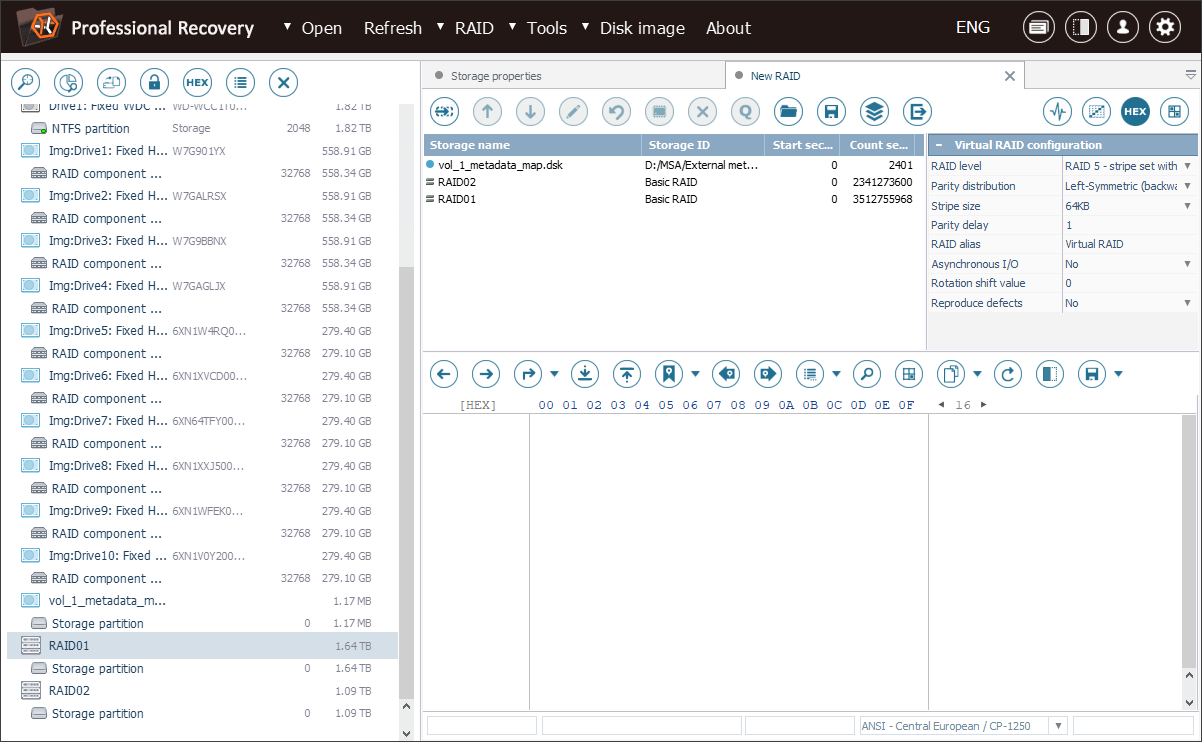Open the Stripe size dropdown

pyautogui.click(x=1187, y=206)
